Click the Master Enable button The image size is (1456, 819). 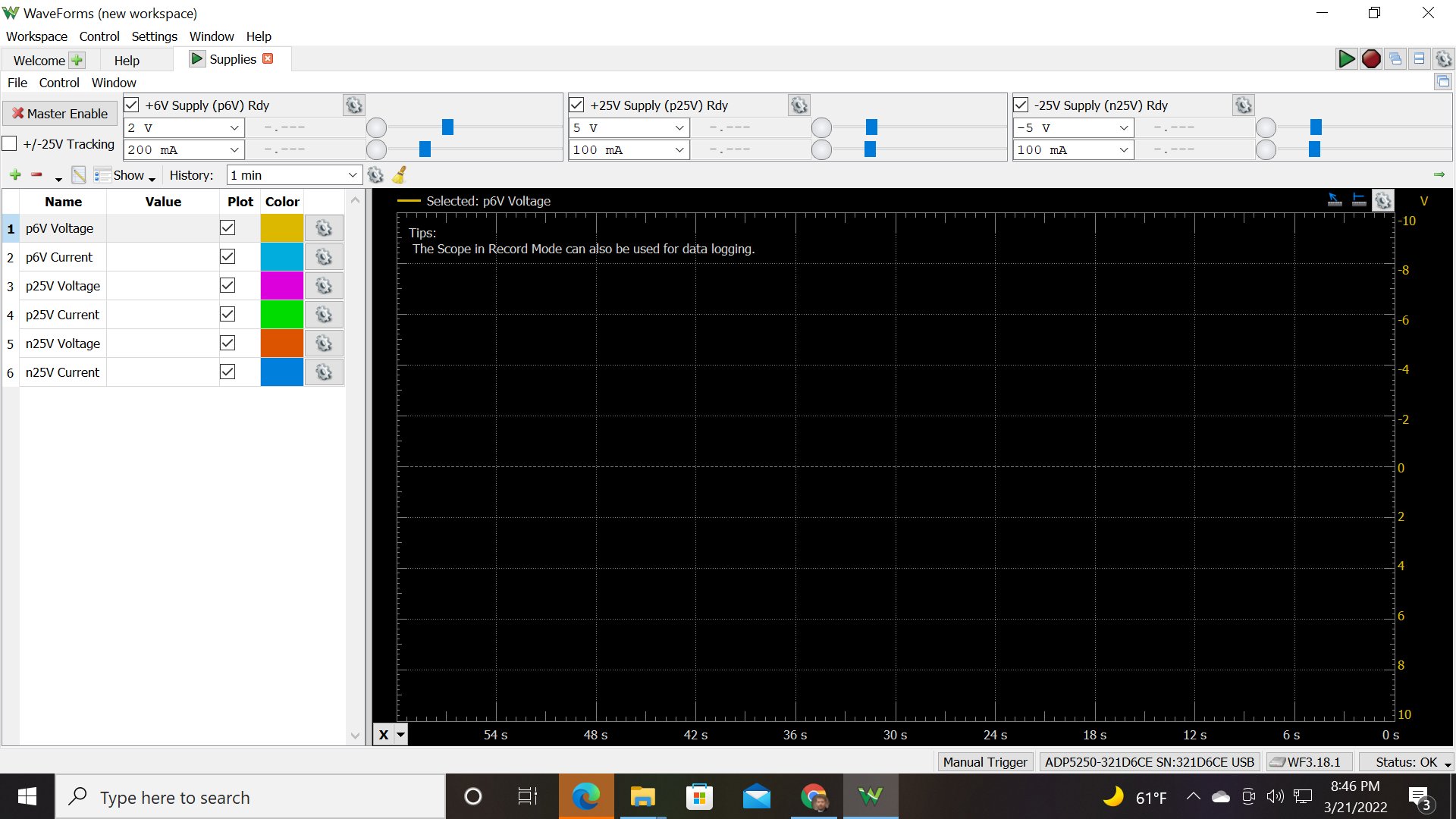[60, 114]
